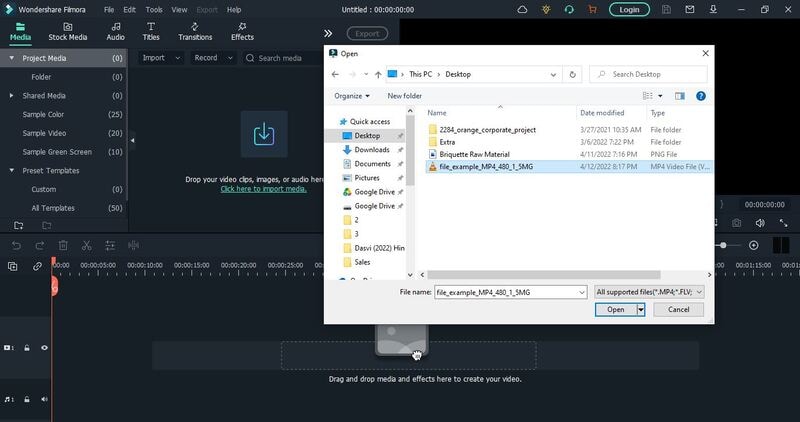The height and width of the screenshot is (422, 800).
Task: Click the mail message icon
Action: pos(690,9)
